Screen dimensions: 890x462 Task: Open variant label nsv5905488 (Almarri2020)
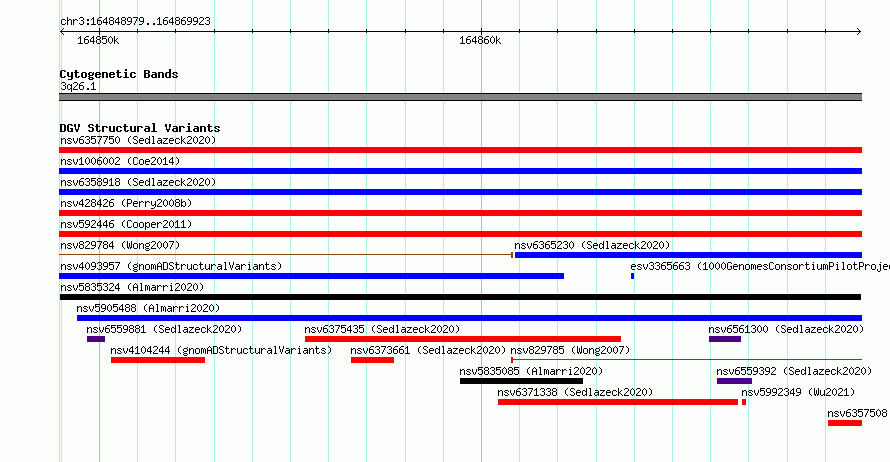pyautogui.click(x=148, y=308)
